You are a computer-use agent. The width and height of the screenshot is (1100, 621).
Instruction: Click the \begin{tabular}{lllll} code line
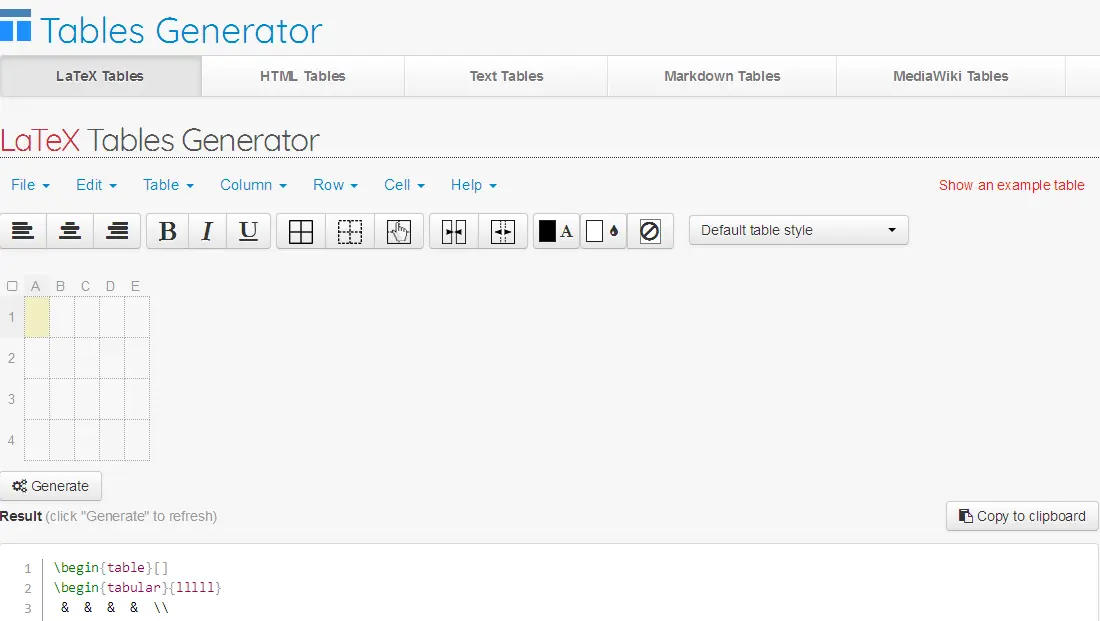[138, 587]
